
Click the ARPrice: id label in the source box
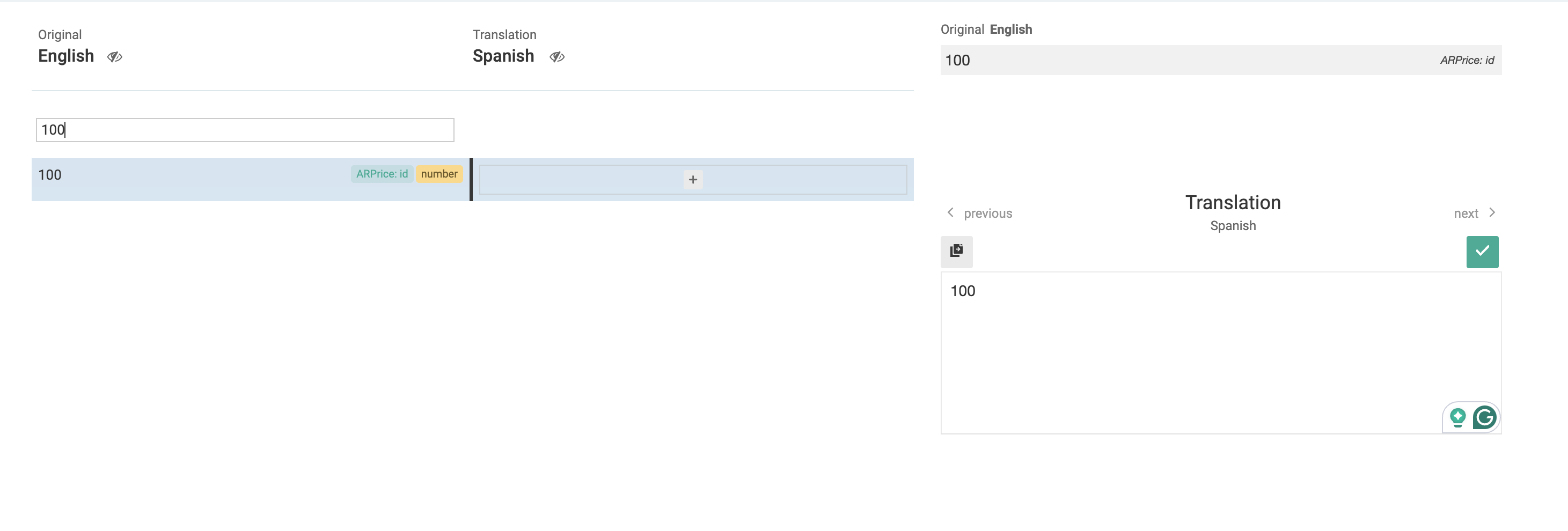pyautogui.click(x=1467, y=60)
